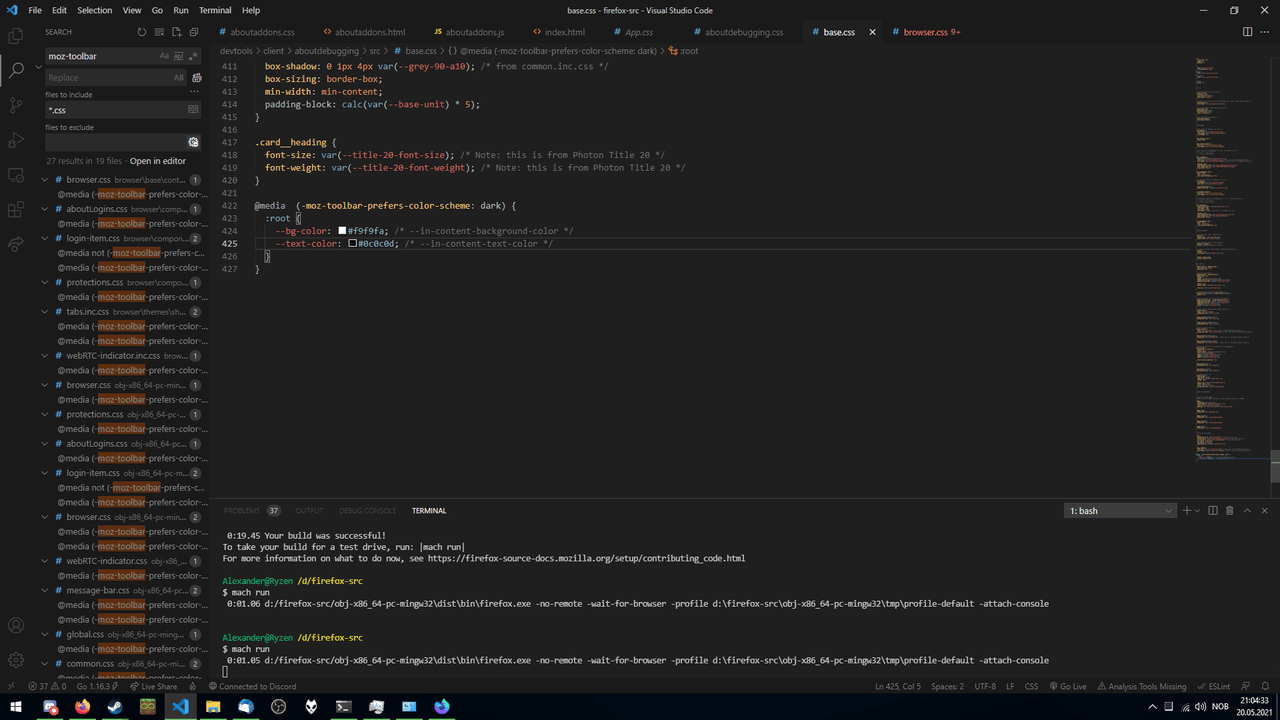Collapse message-bar.css result group

pos(46,590)
